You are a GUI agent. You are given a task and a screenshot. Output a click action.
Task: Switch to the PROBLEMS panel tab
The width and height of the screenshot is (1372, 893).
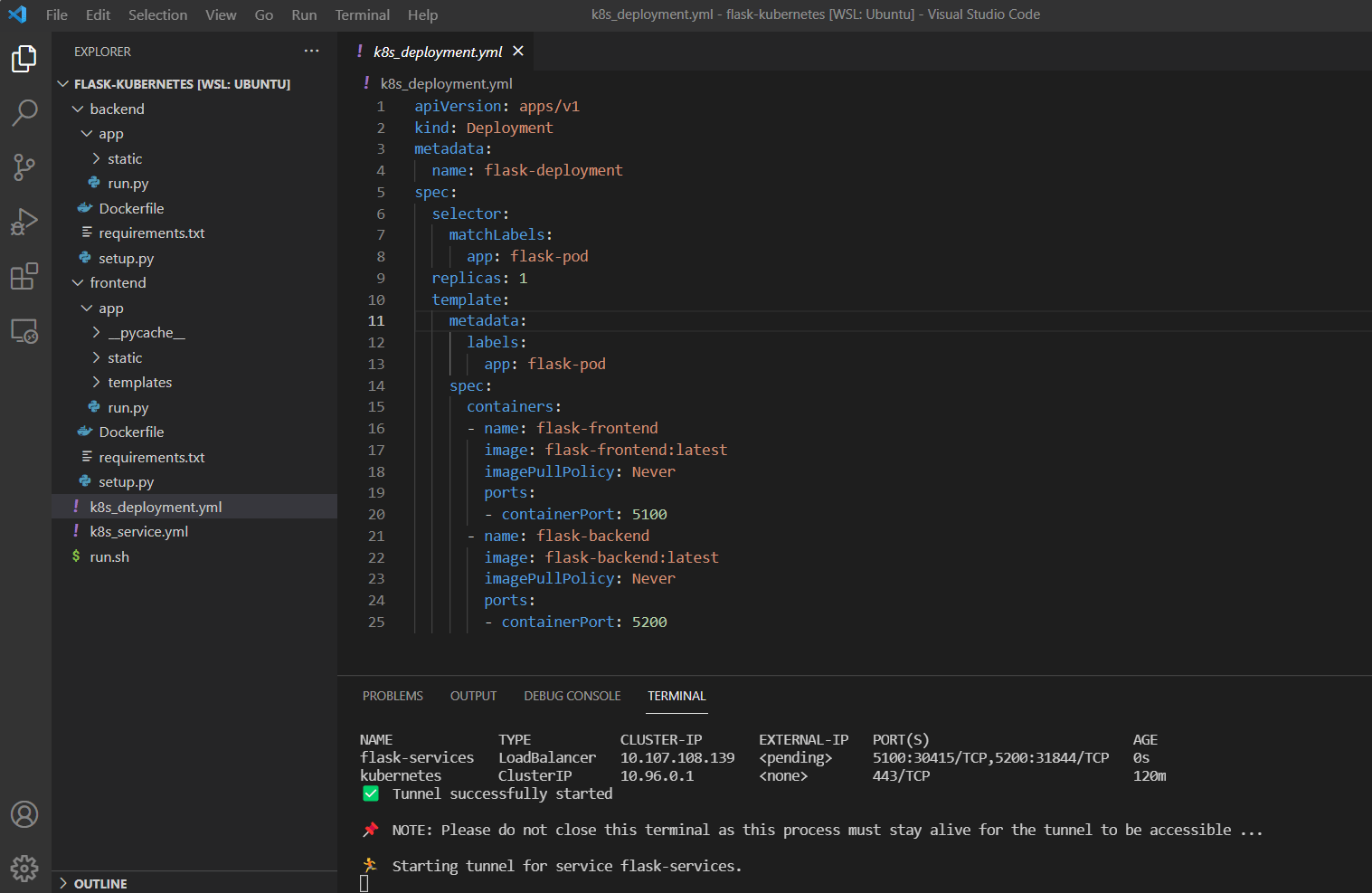click(x=393, y=696)
